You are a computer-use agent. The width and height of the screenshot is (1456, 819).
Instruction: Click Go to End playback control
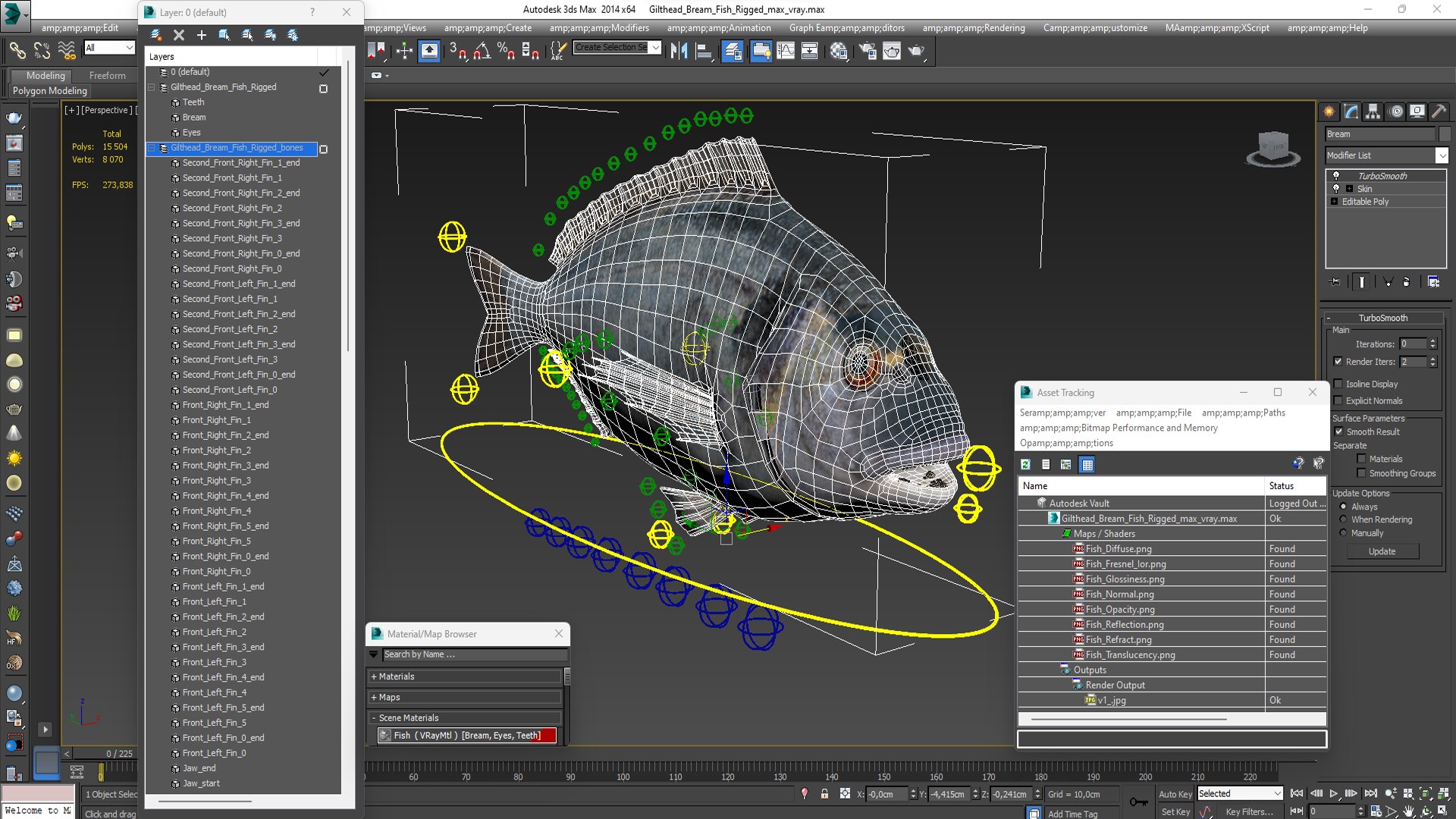1370,793
